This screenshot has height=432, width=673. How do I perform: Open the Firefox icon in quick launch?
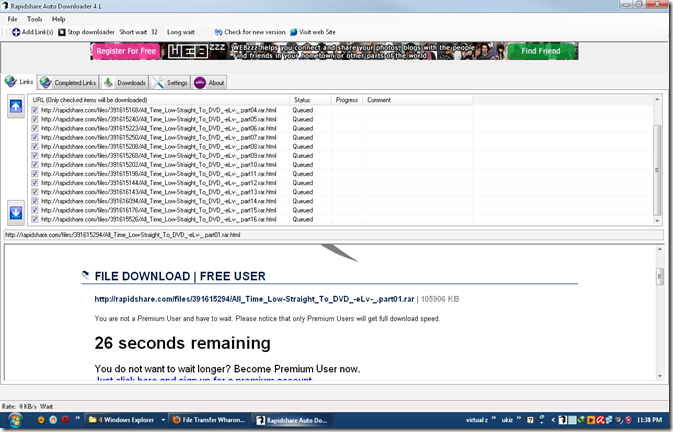[x=53, y=420]
